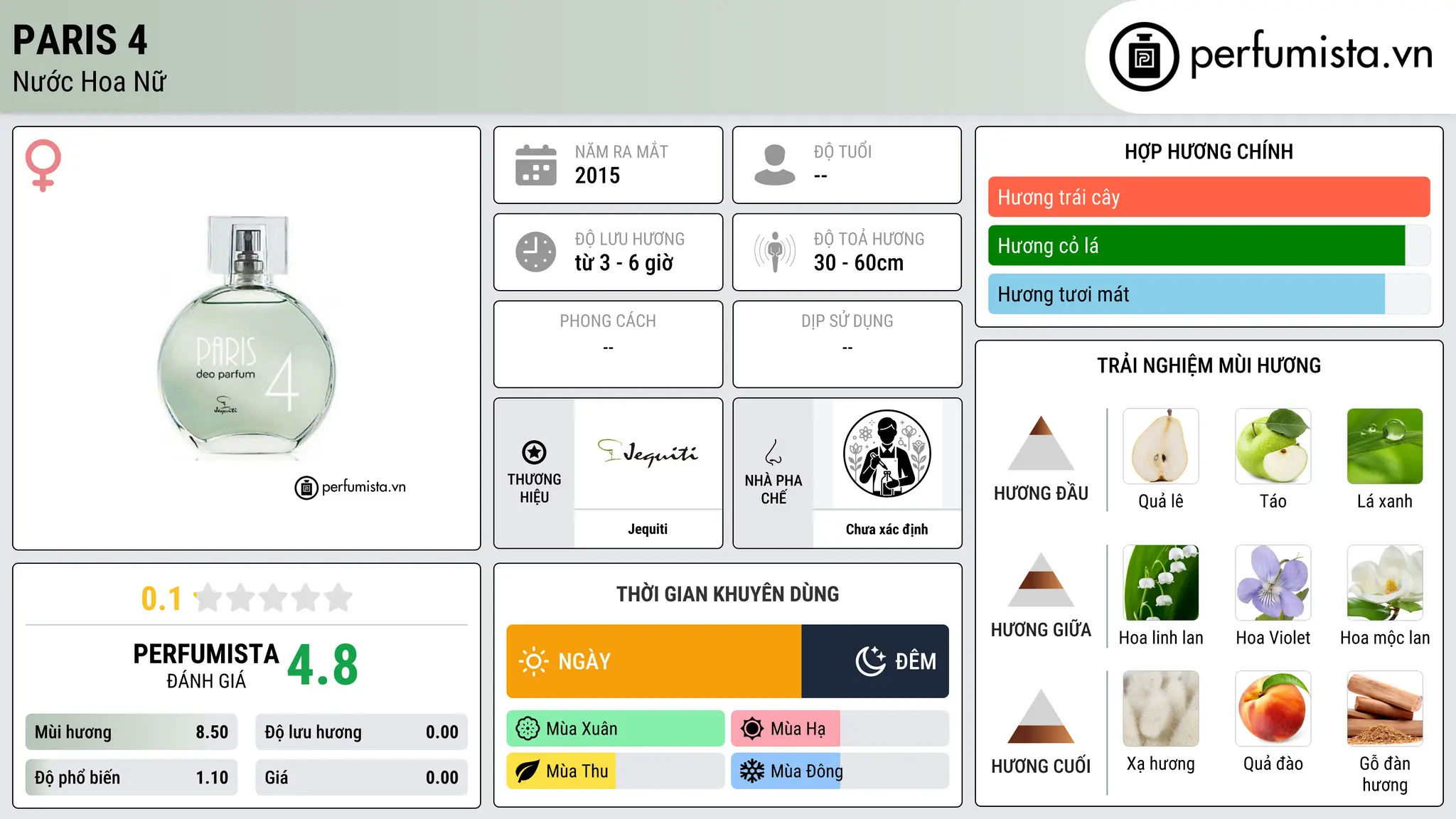1456x819 pixels.
Task: Click the Hương Cuối pyramid icon
Action: (x=1041, y=716)
